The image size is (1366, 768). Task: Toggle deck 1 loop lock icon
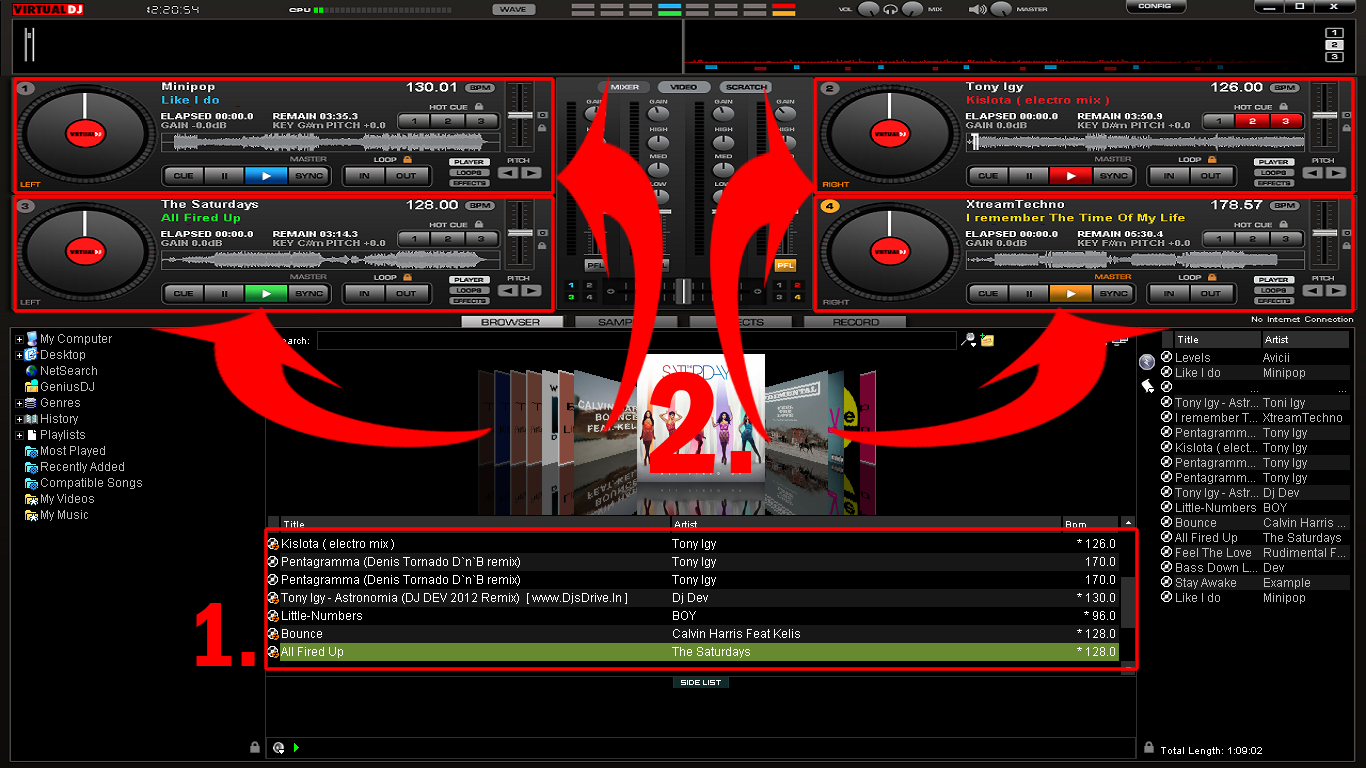click(407, 159)
